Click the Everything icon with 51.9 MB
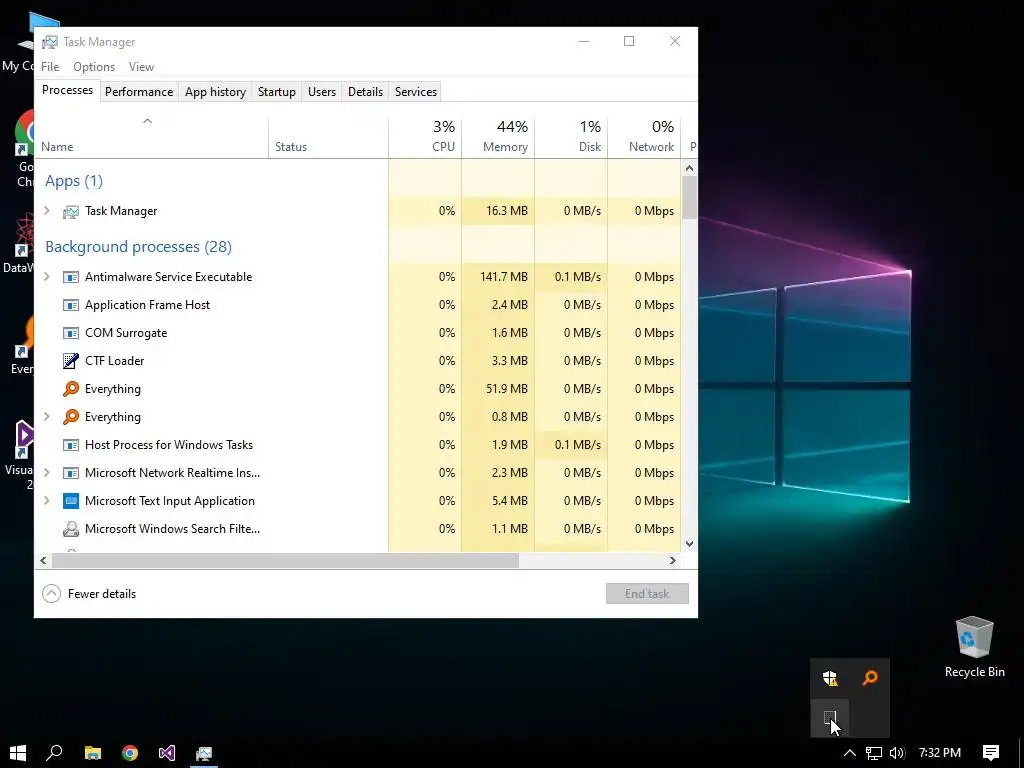Viewport: 1024px width, 768px height. tap(71, 389)
